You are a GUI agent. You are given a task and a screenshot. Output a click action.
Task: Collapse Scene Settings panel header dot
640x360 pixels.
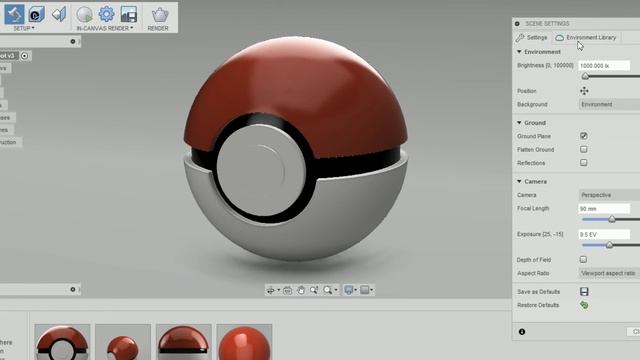517,24
